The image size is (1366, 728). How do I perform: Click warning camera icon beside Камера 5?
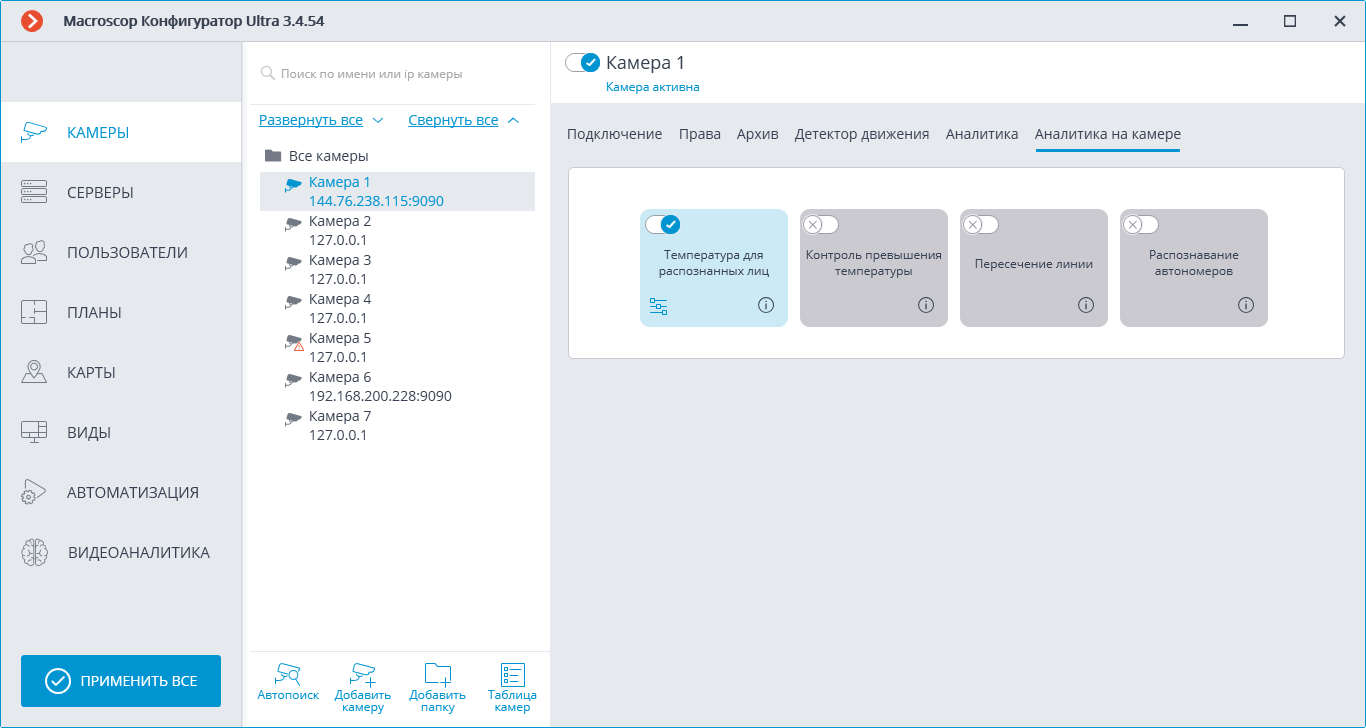tap(294, 342)
